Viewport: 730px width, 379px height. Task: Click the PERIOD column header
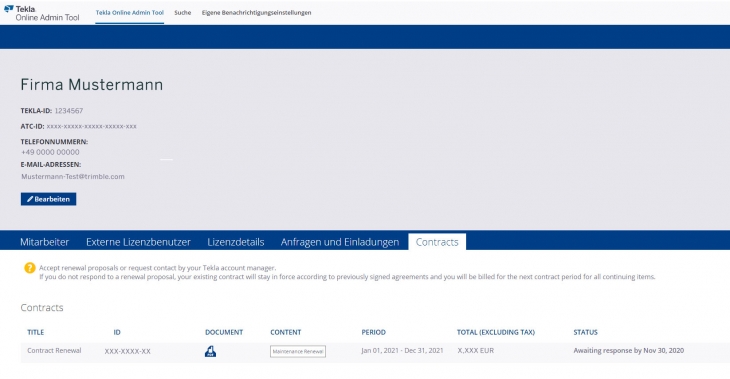click(x=374, y=332)
